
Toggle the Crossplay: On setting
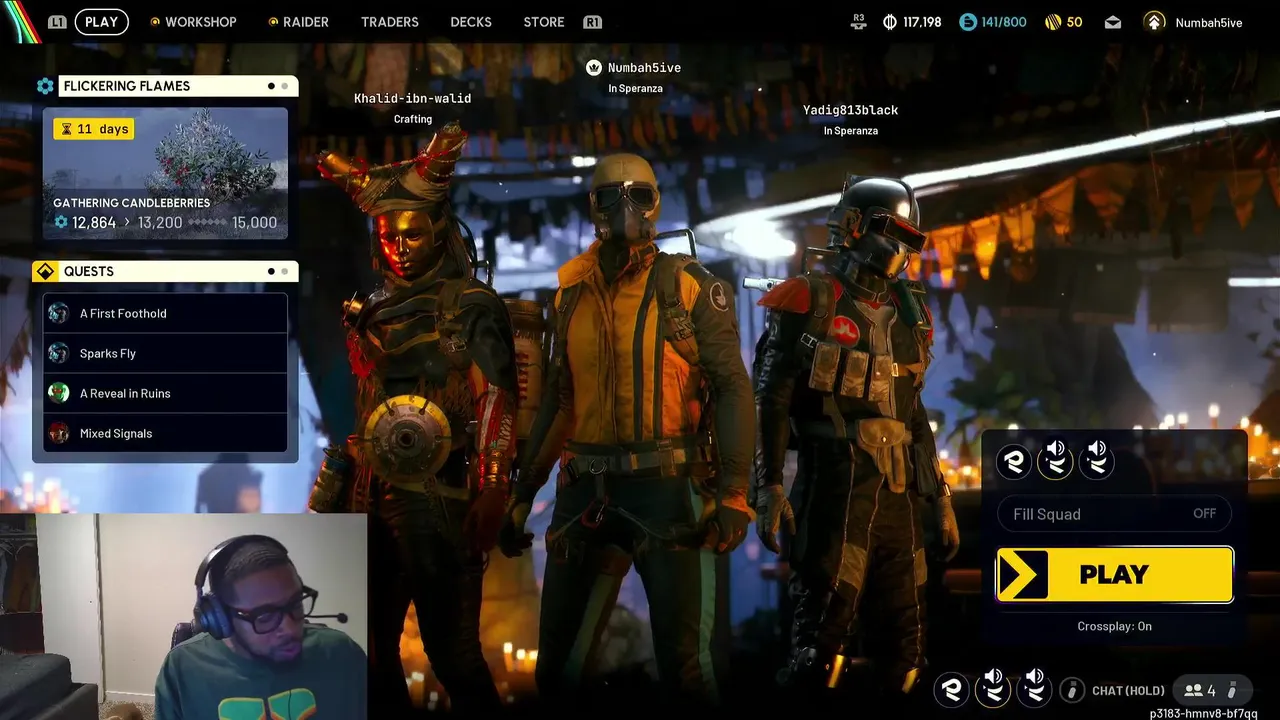point(1114,626)
